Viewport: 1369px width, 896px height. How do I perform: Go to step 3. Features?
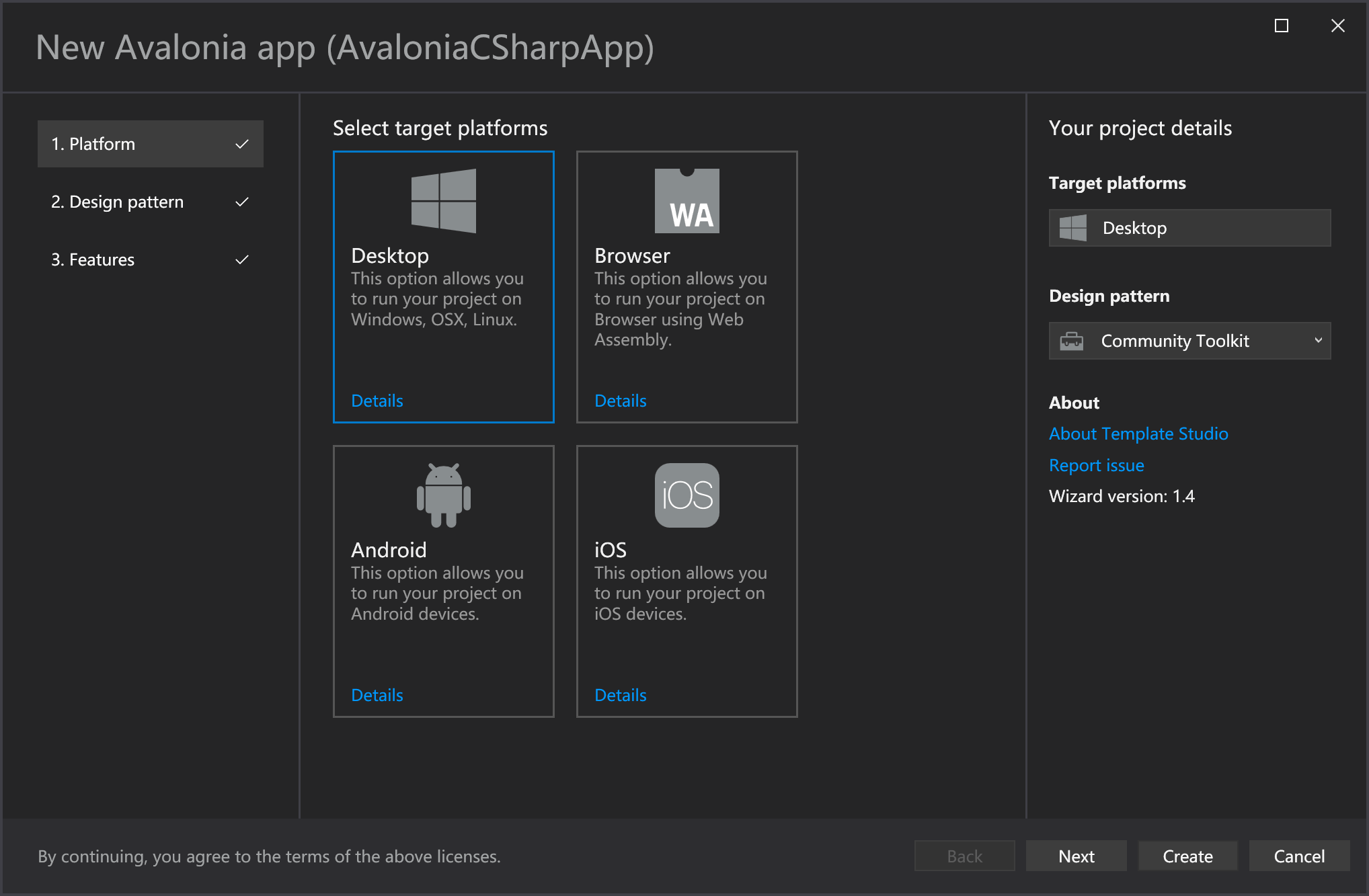click(x=151, y=259)
